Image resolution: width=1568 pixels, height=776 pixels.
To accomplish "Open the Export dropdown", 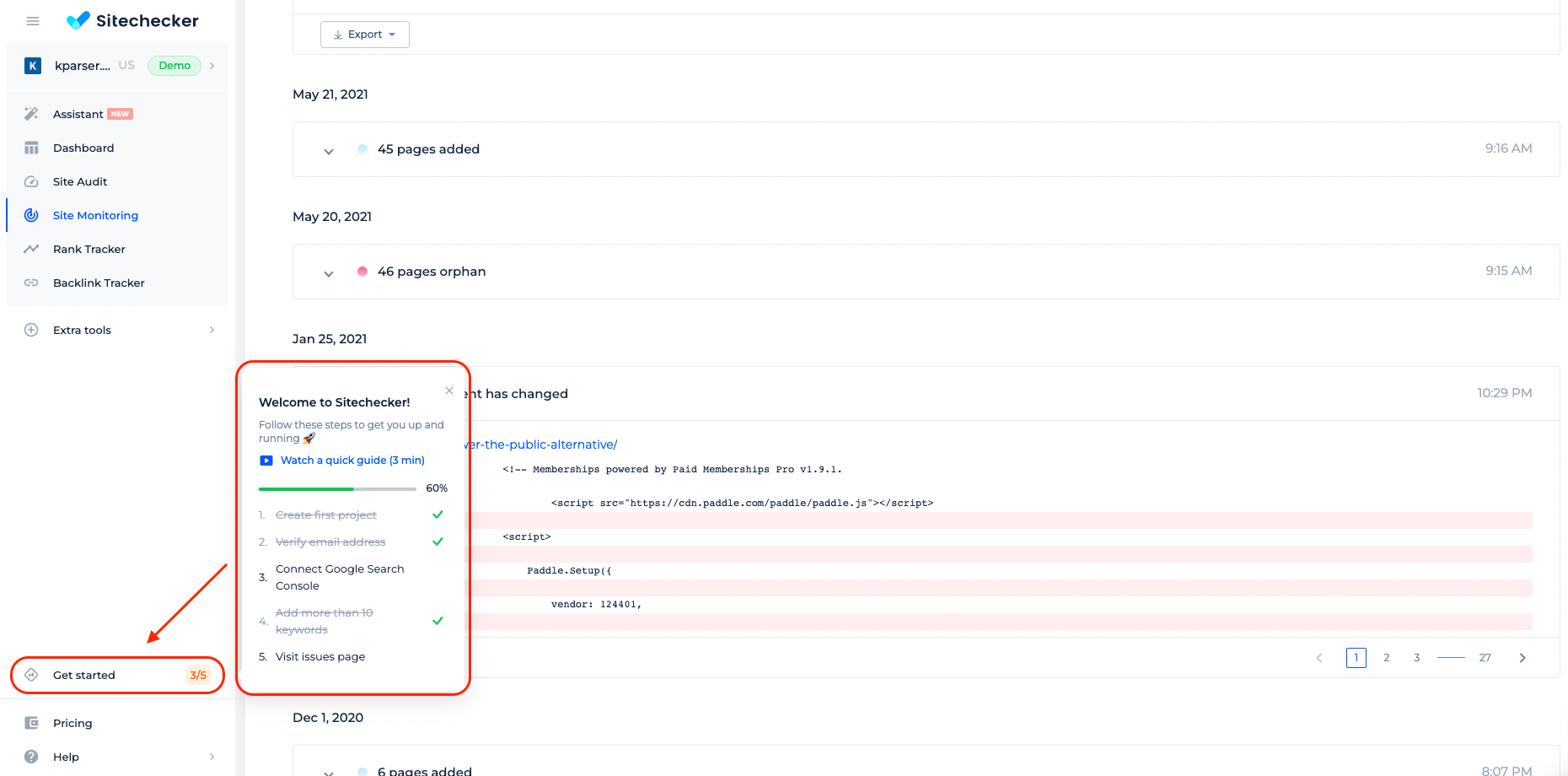I will tap(365, 35).
